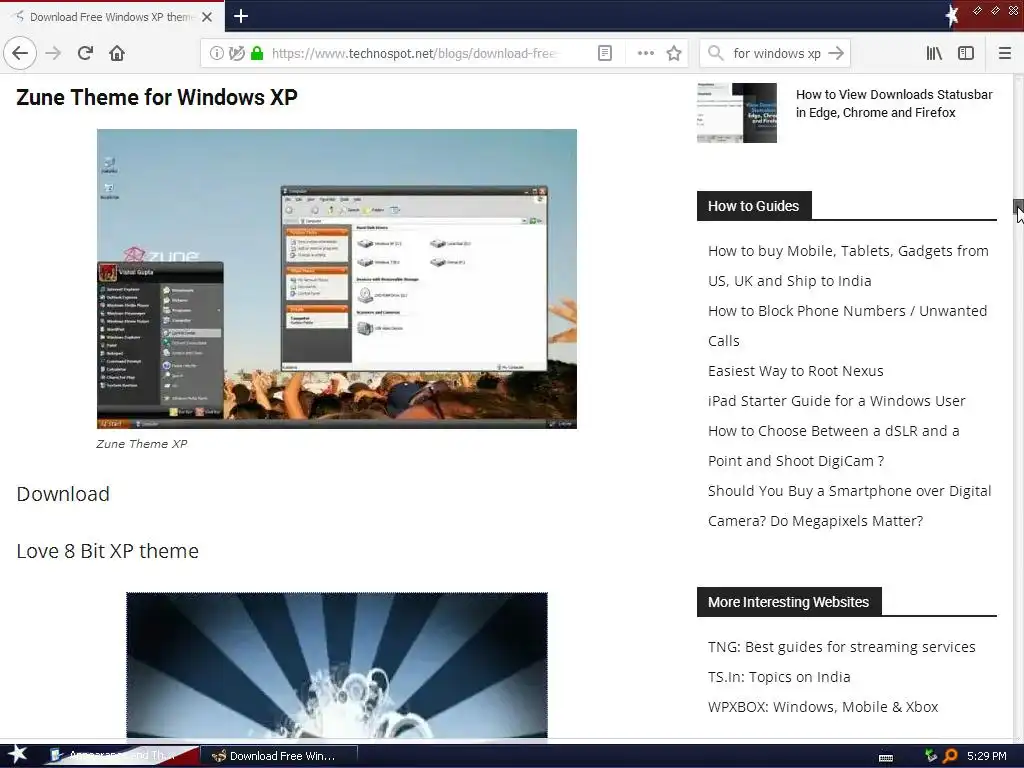Screen dimensions: 1024x768
Task: Visit 'TNG: Best guides for streaming services'
Action: pyautogui.click(x=842, y=647)
